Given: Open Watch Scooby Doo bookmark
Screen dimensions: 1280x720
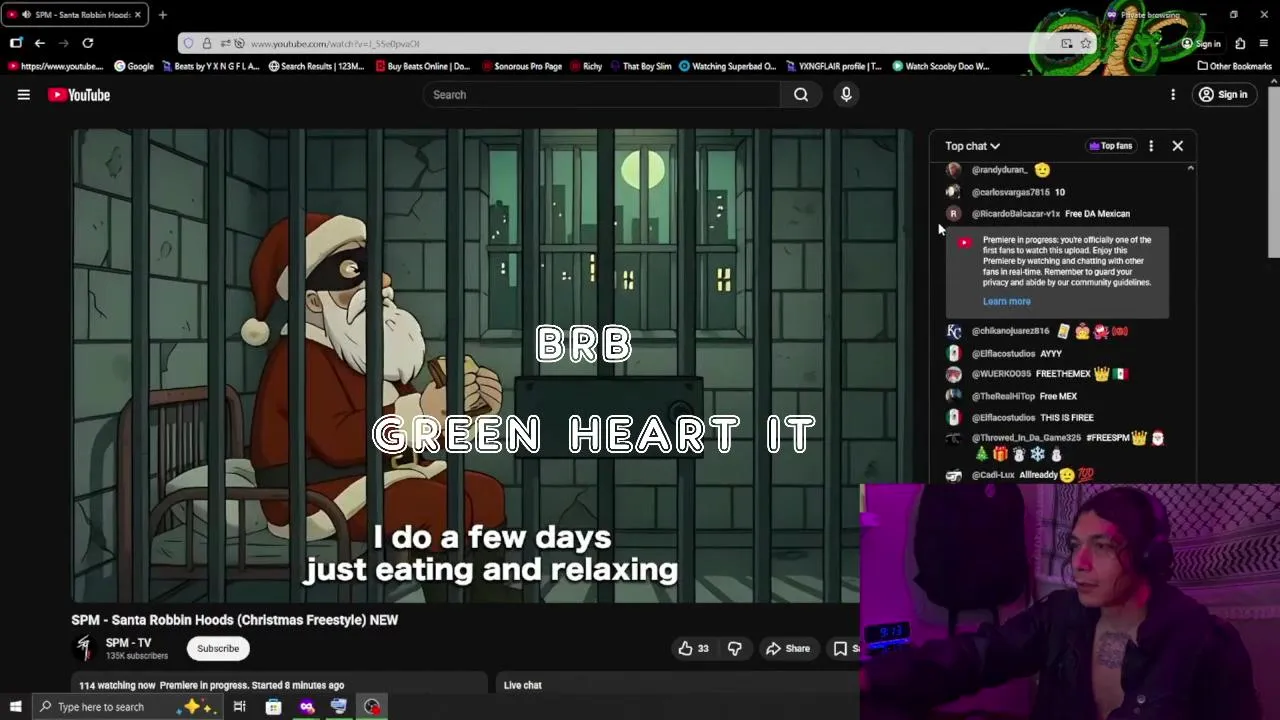Looking at the screenshot, I should [x=941, y=66].
